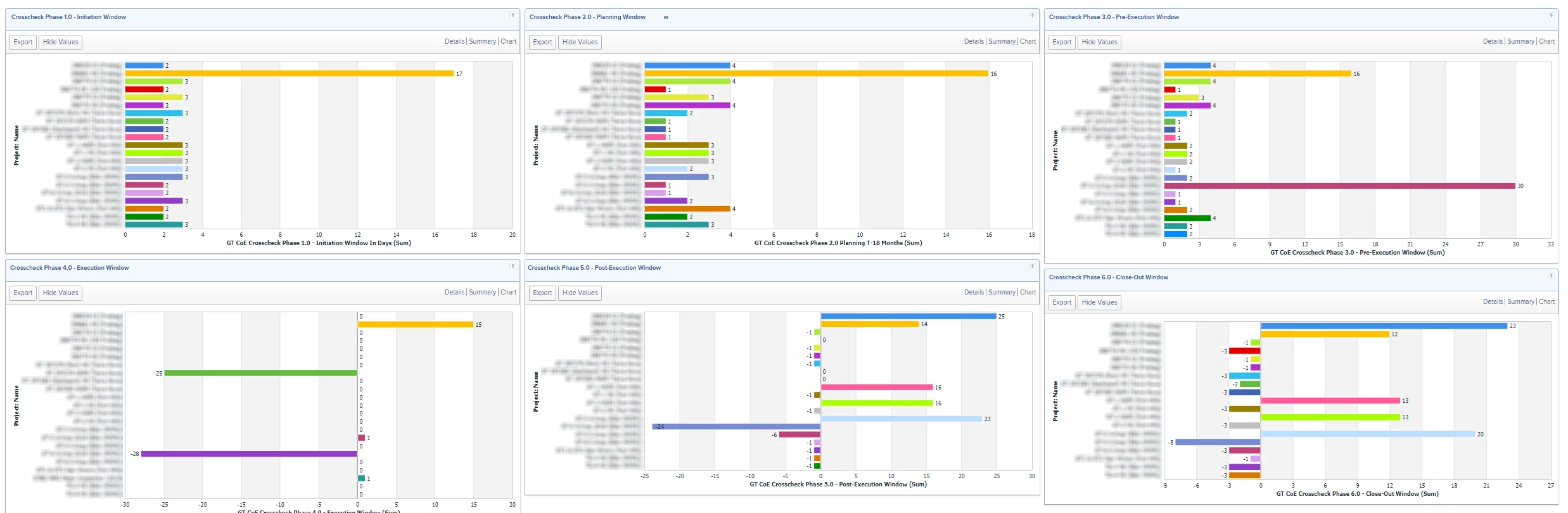Open Details view for Phase 1.0 panel
This screenshot has height=513, width=1568.
tap(454, 42)
